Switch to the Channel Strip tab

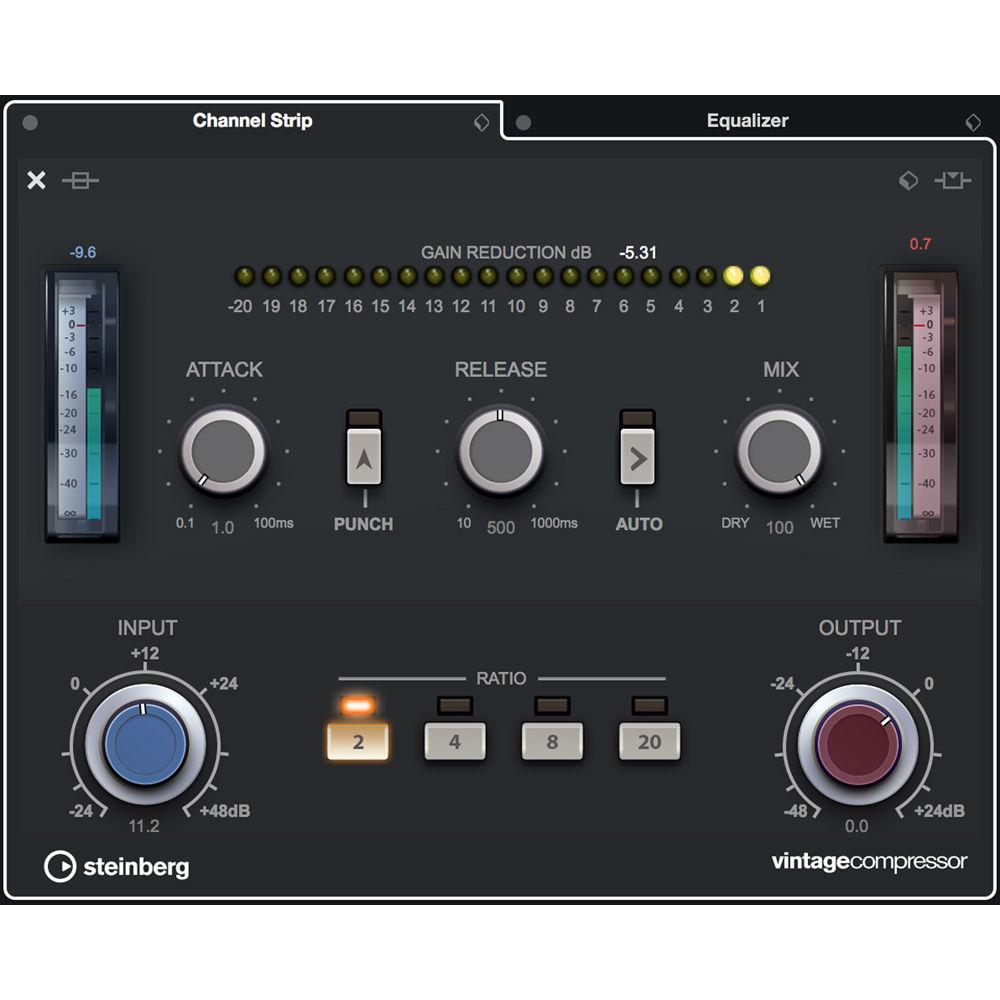[253, 120]
